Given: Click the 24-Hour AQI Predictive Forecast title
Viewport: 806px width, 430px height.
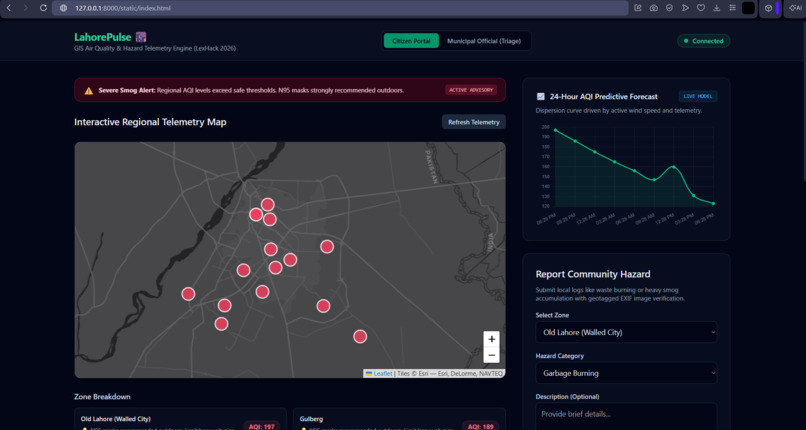Looking at the screenshot, I should tap(603, 96).
